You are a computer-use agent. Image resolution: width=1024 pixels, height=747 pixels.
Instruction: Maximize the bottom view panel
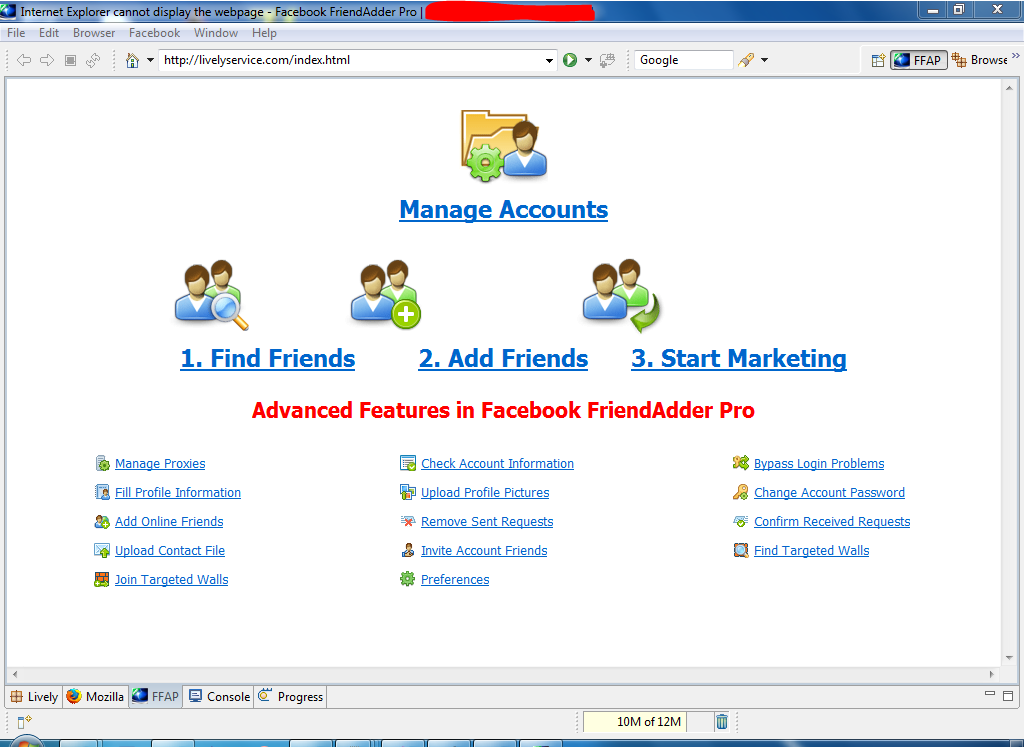point(1008,696)
